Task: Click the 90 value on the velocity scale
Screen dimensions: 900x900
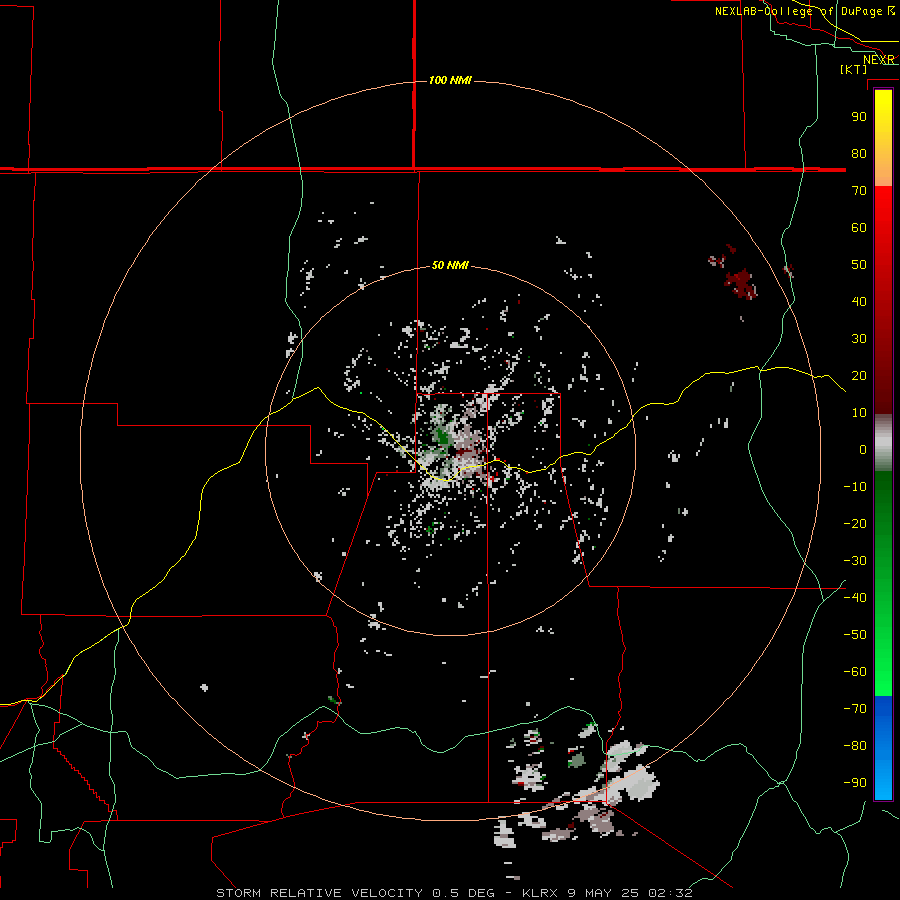Action: pos(859,117)
